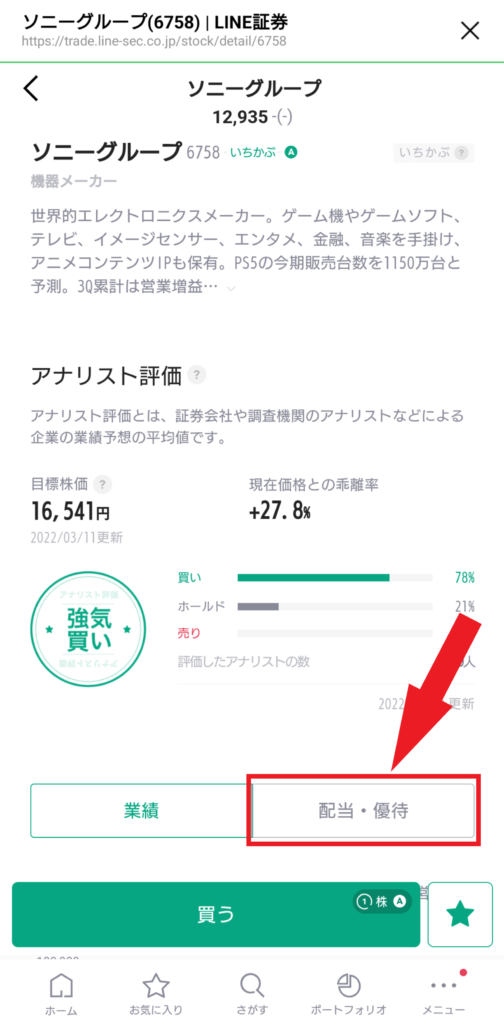Tap the green 買う buy button
Screen dimensions: 504x1024
[x=215, y=914]
